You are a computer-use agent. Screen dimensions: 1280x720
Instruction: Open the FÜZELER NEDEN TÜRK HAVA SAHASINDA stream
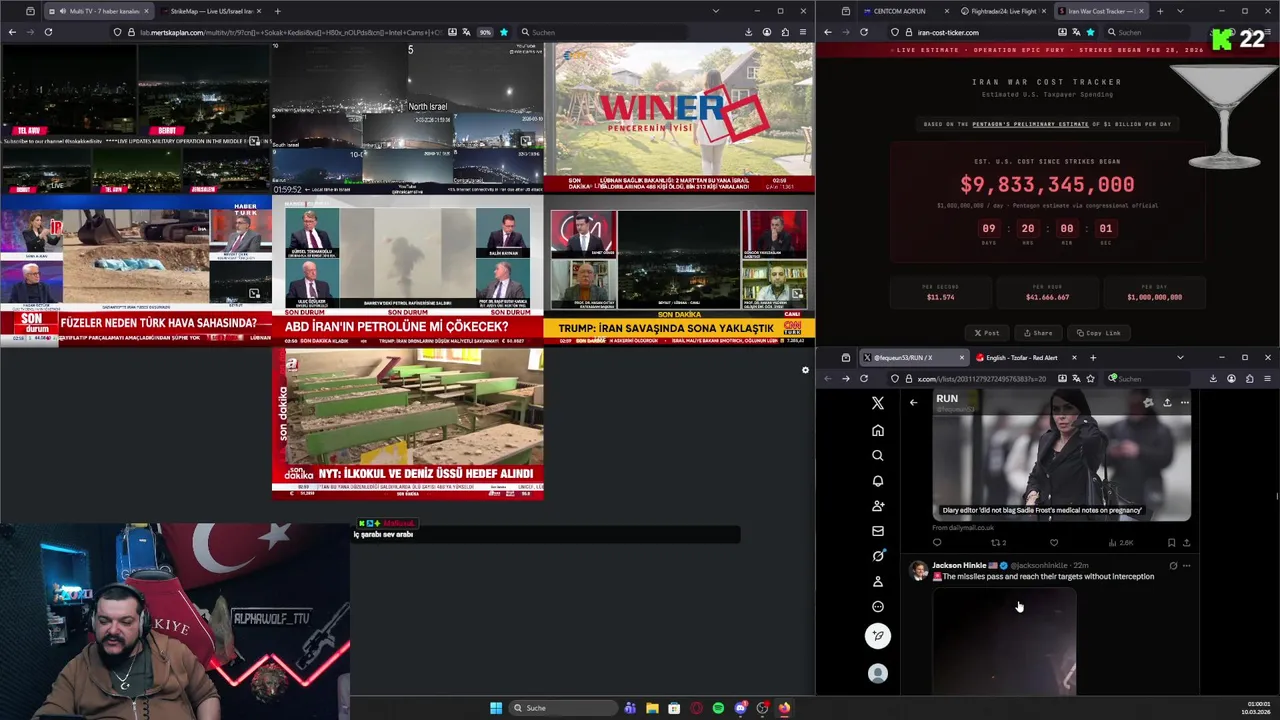(x=136, y=271)
